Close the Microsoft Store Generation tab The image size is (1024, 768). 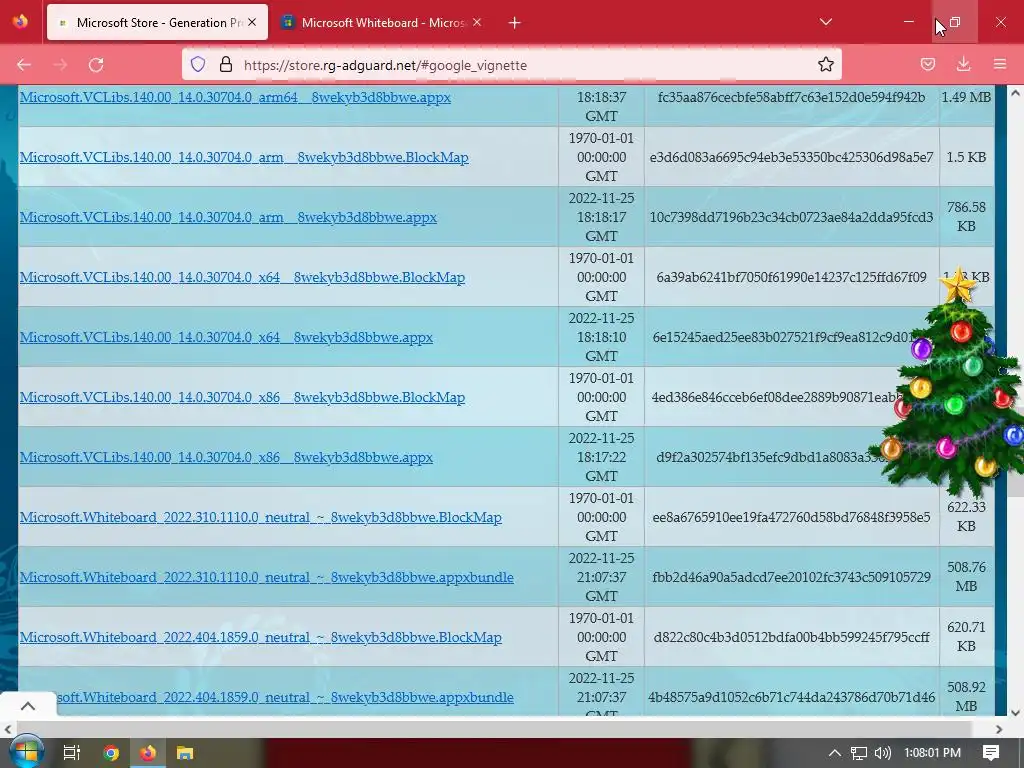[252, 22]
